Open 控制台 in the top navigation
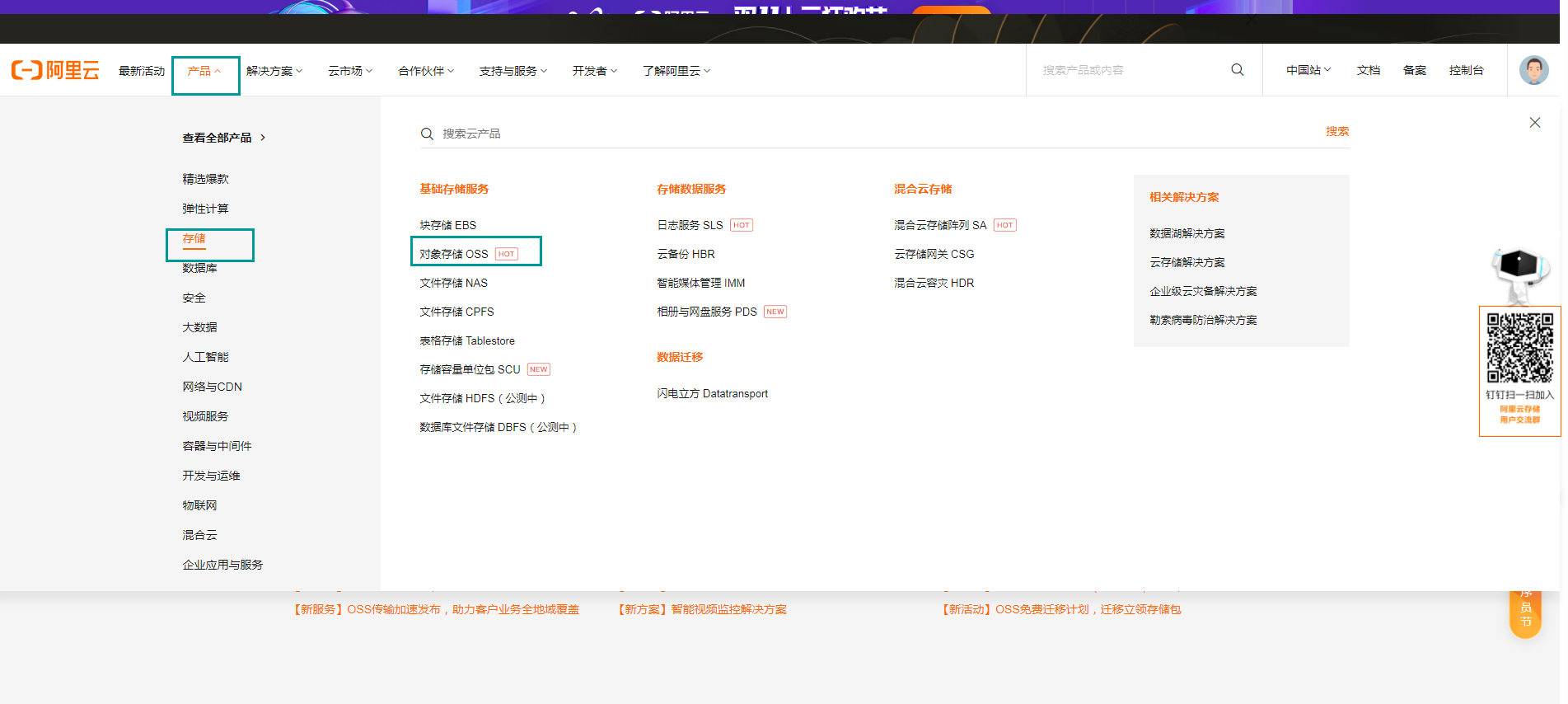The width and height of the screenshot is (1568, 704). point(1466,71)
